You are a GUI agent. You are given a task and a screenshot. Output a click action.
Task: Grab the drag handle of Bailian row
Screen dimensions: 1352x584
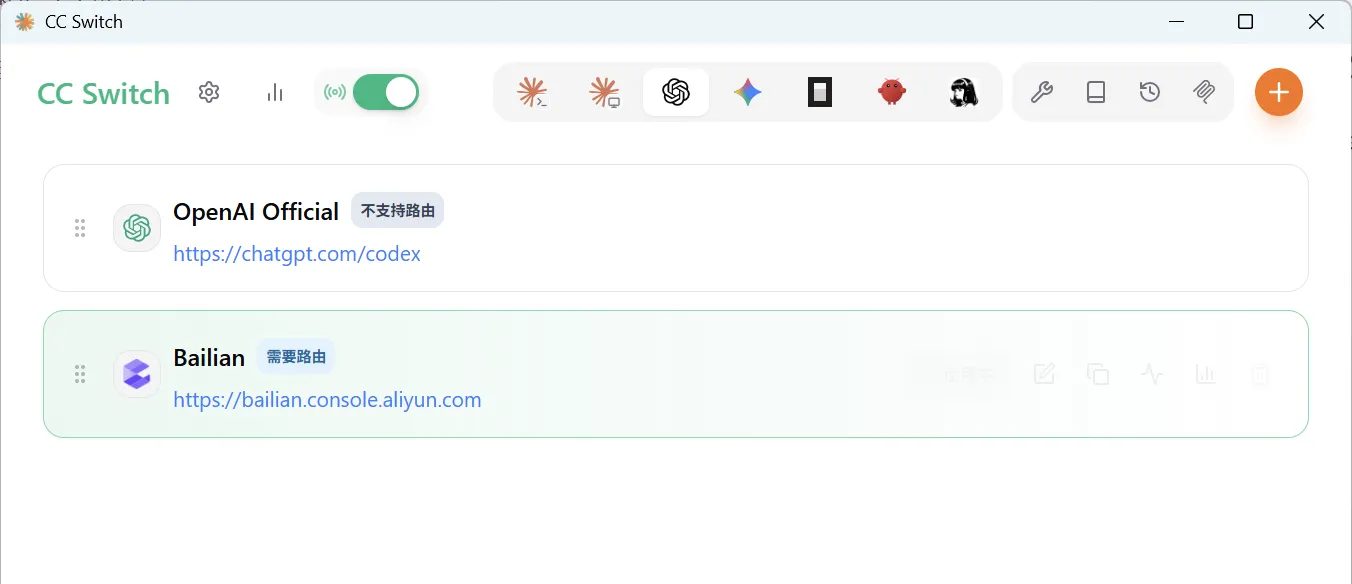[x=80, y=374]
